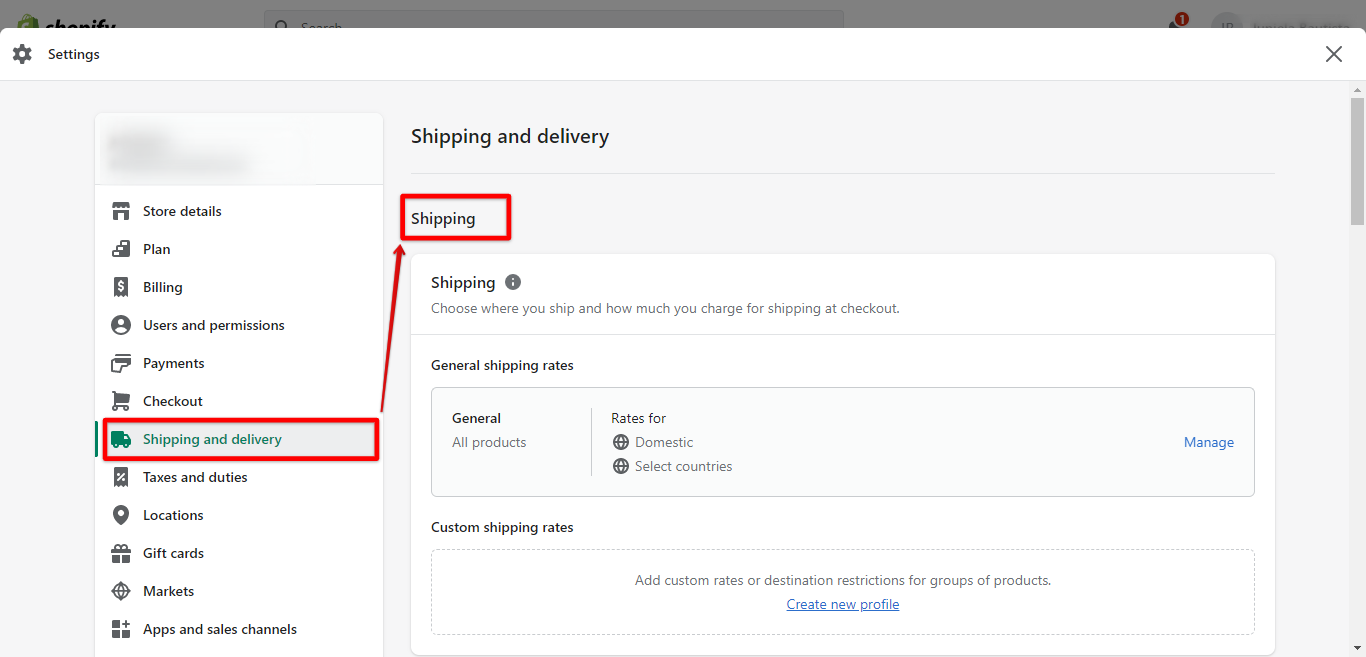Click Create new profile link
Screen dimensions: 1366x657
(842, 604)
